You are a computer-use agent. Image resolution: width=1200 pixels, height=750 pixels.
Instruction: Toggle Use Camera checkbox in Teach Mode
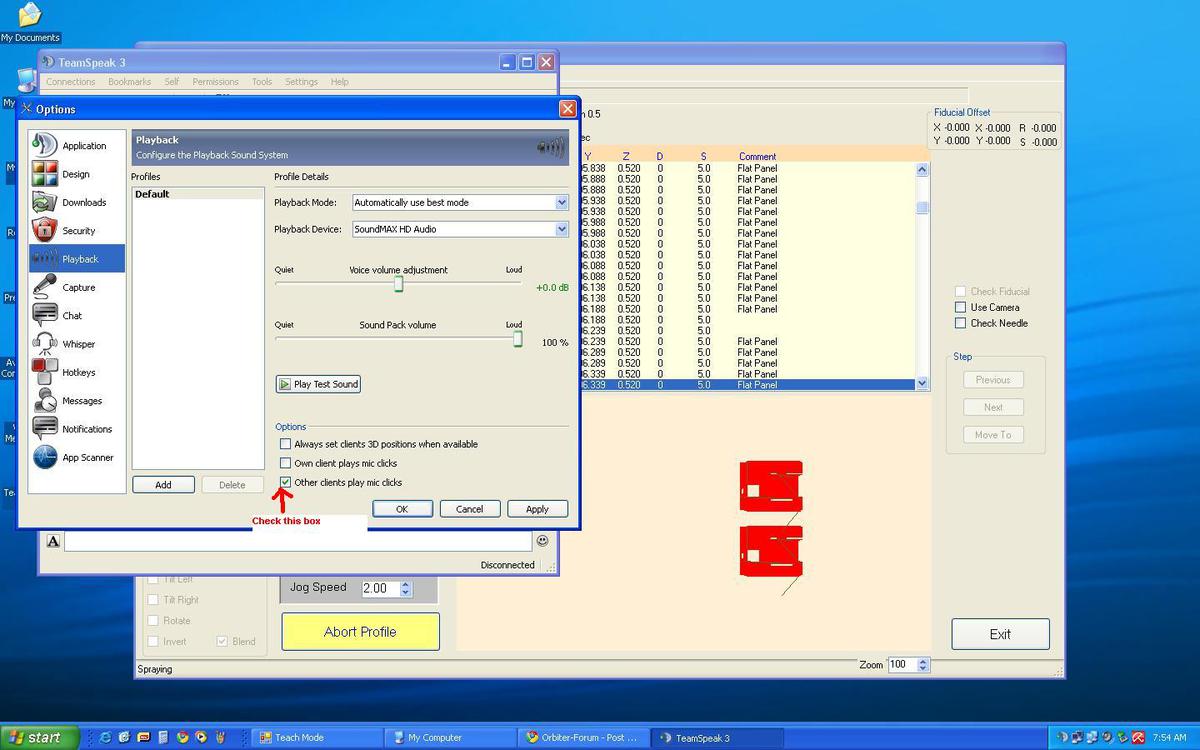961,307
